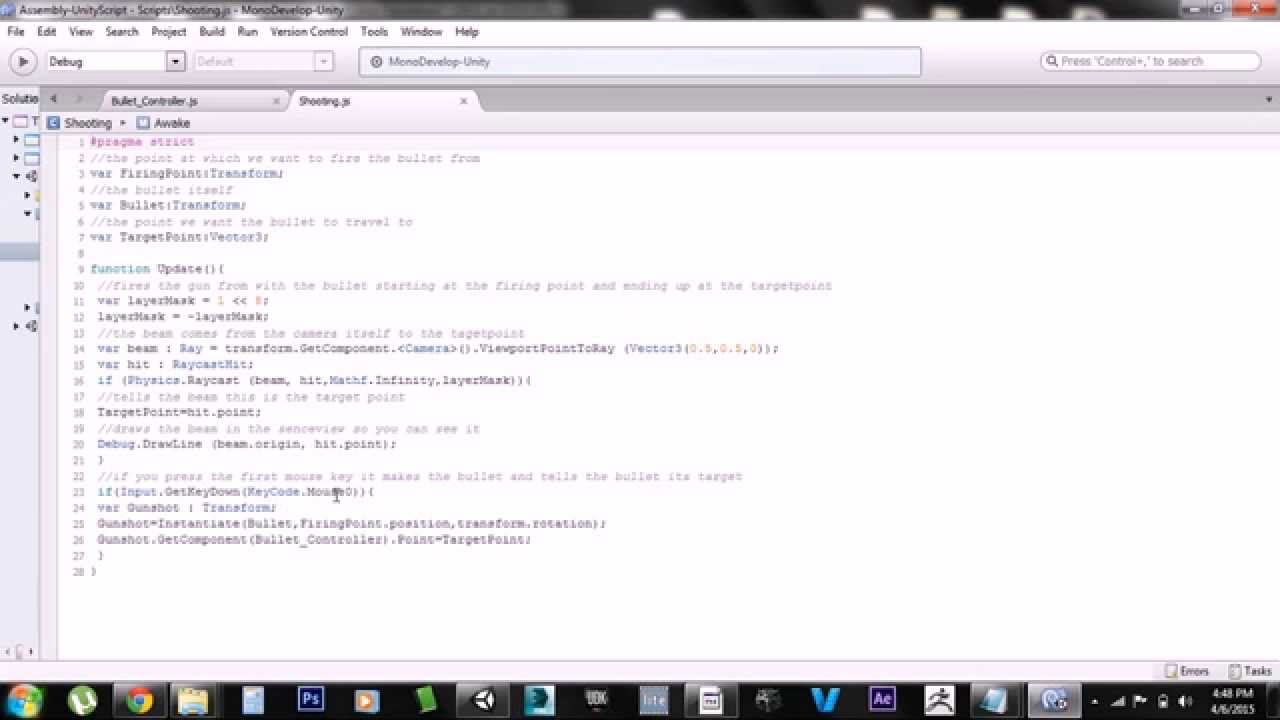Open the Edit menu

click(x=47, y=32)
